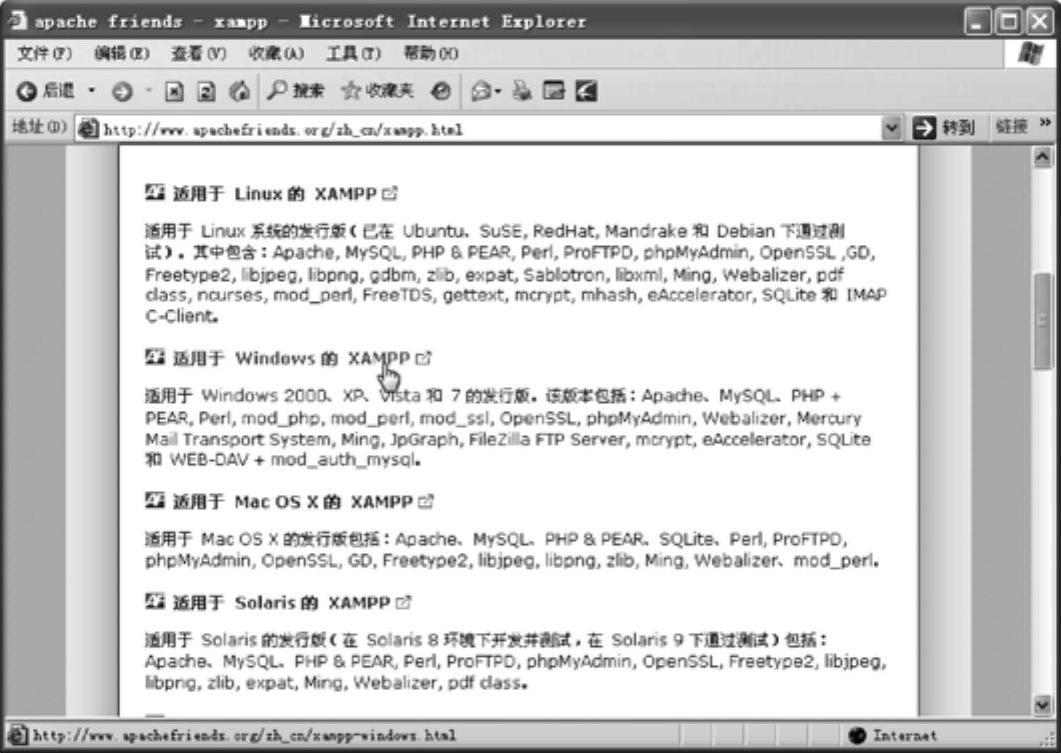Click the 链接 links toolbar label
The image size is (1061, 753).
click(x=1012, y=127)
